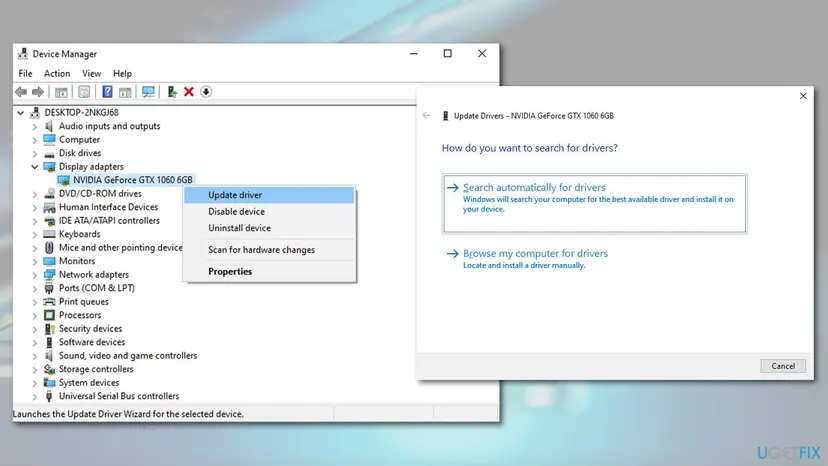Click the Human Interface Devices icon

pos(49,207)
